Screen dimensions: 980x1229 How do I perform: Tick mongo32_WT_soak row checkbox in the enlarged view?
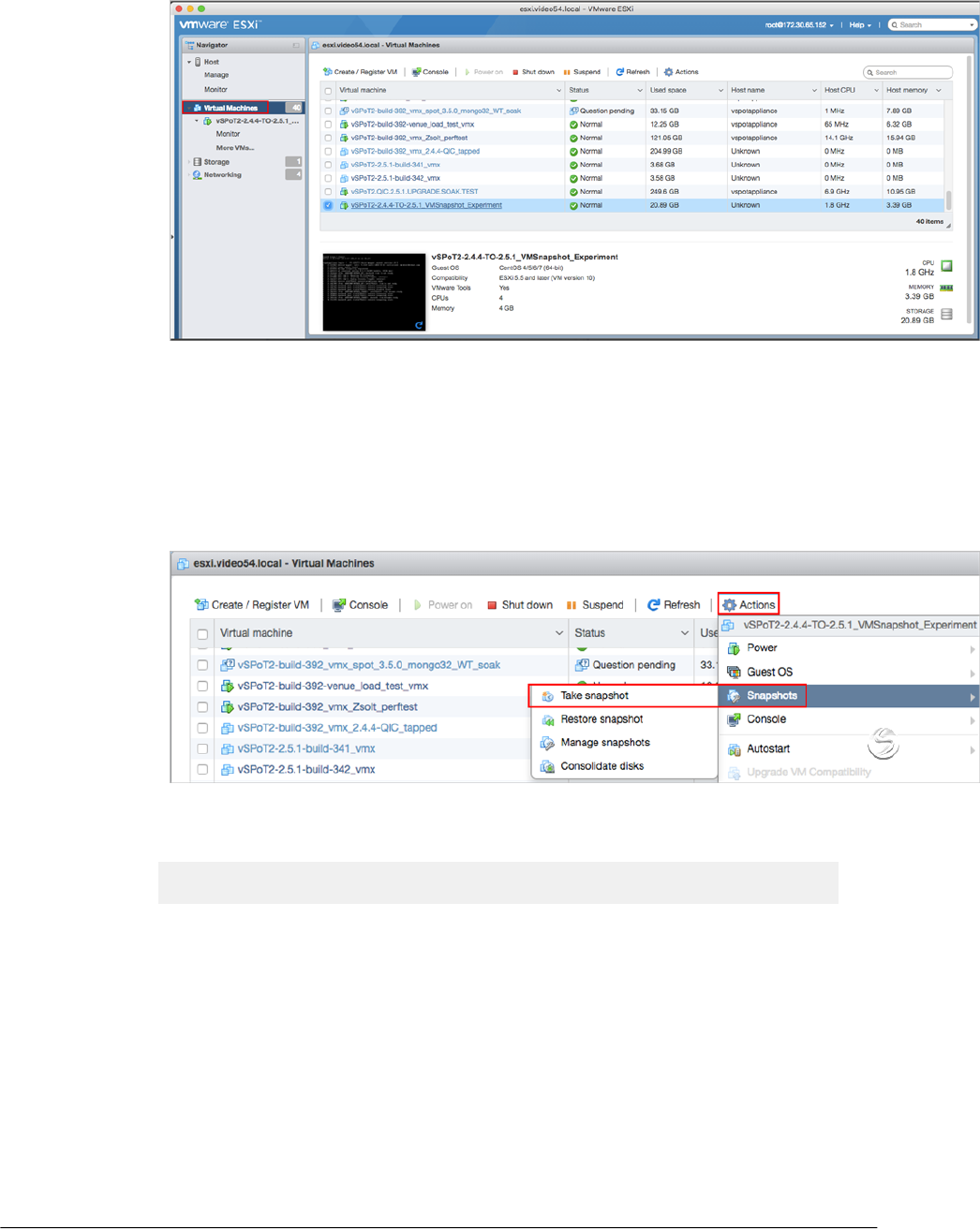click(x=202, y=665)
